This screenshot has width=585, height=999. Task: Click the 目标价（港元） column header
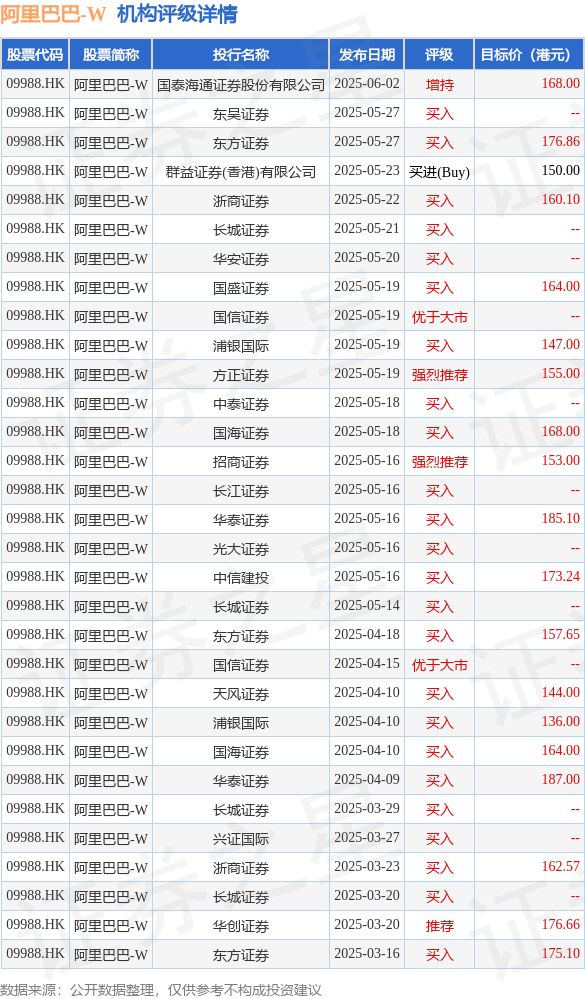coord(529,55)
